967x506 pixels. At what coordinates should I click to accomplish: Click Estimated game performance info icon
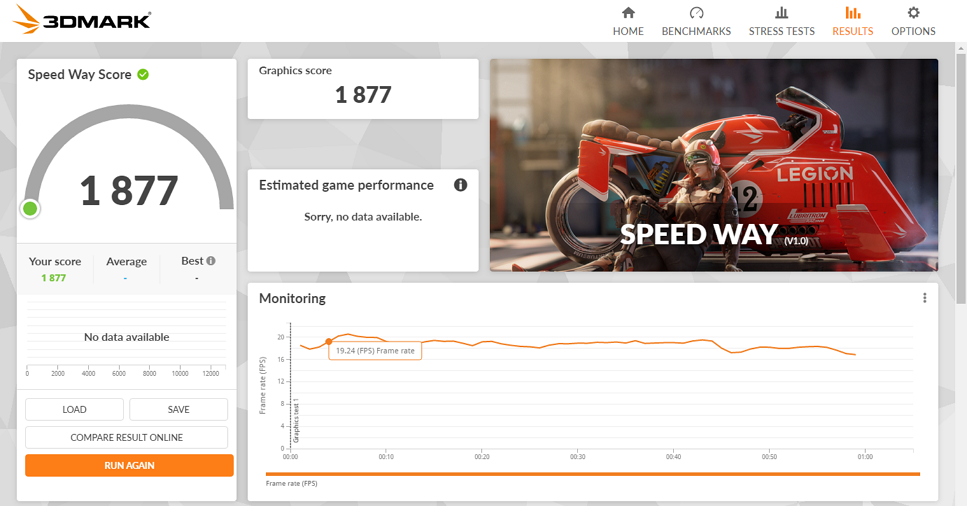coord(461,185)
